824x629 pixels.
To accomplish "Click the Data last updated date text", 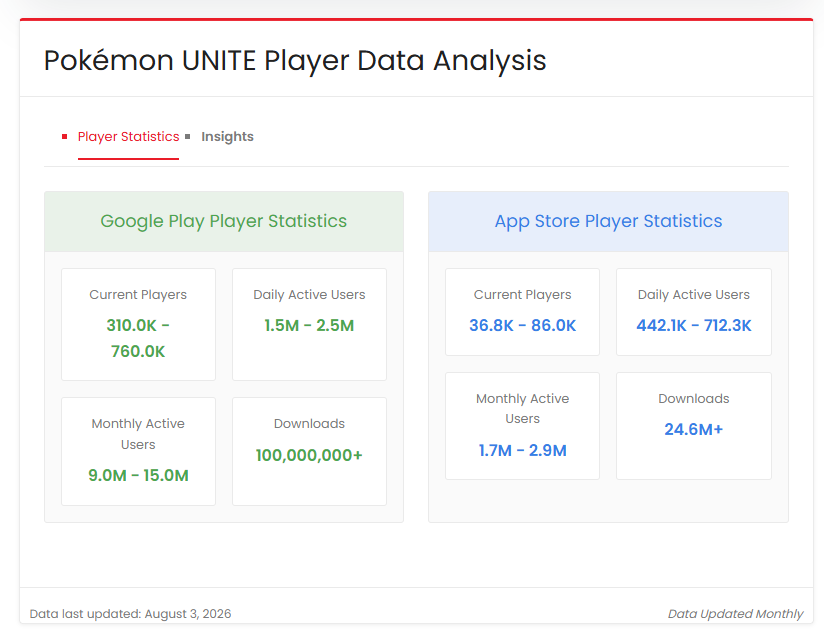I will pyautogui.click(x=130, y=614).
